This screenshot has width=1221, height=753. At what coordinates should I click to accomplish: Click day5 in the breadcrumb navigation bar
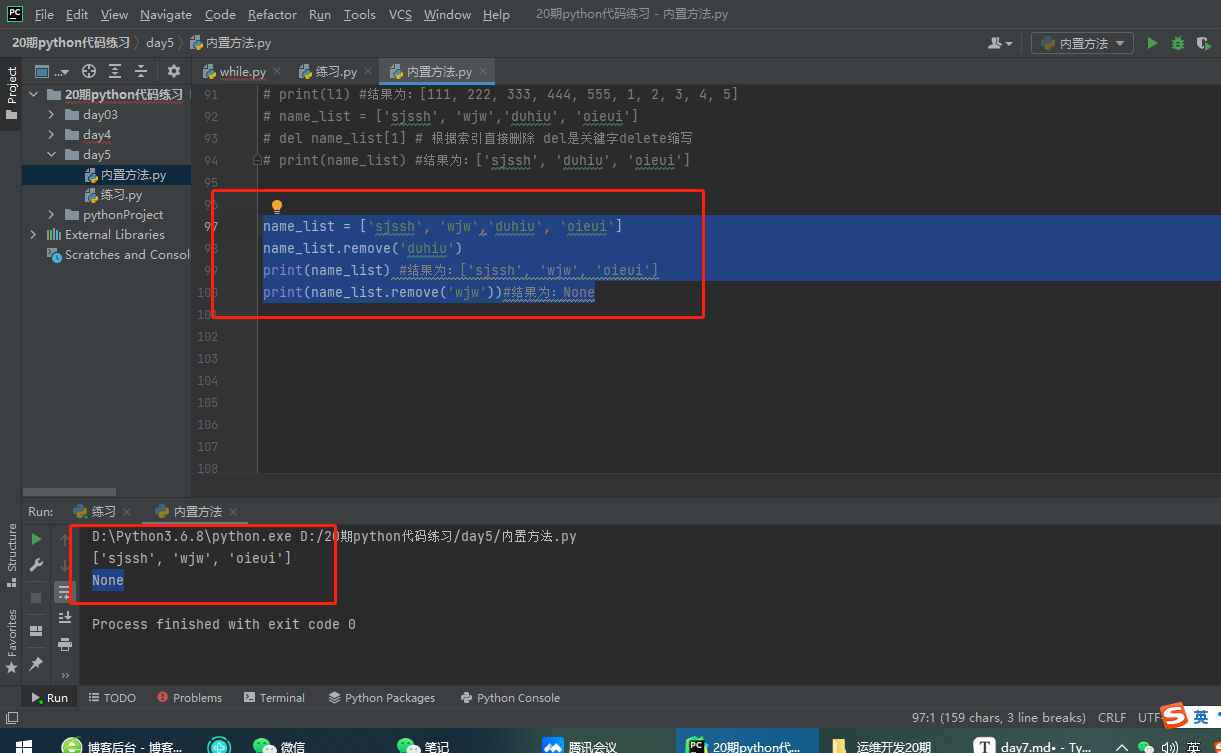(x=160, y=43)
